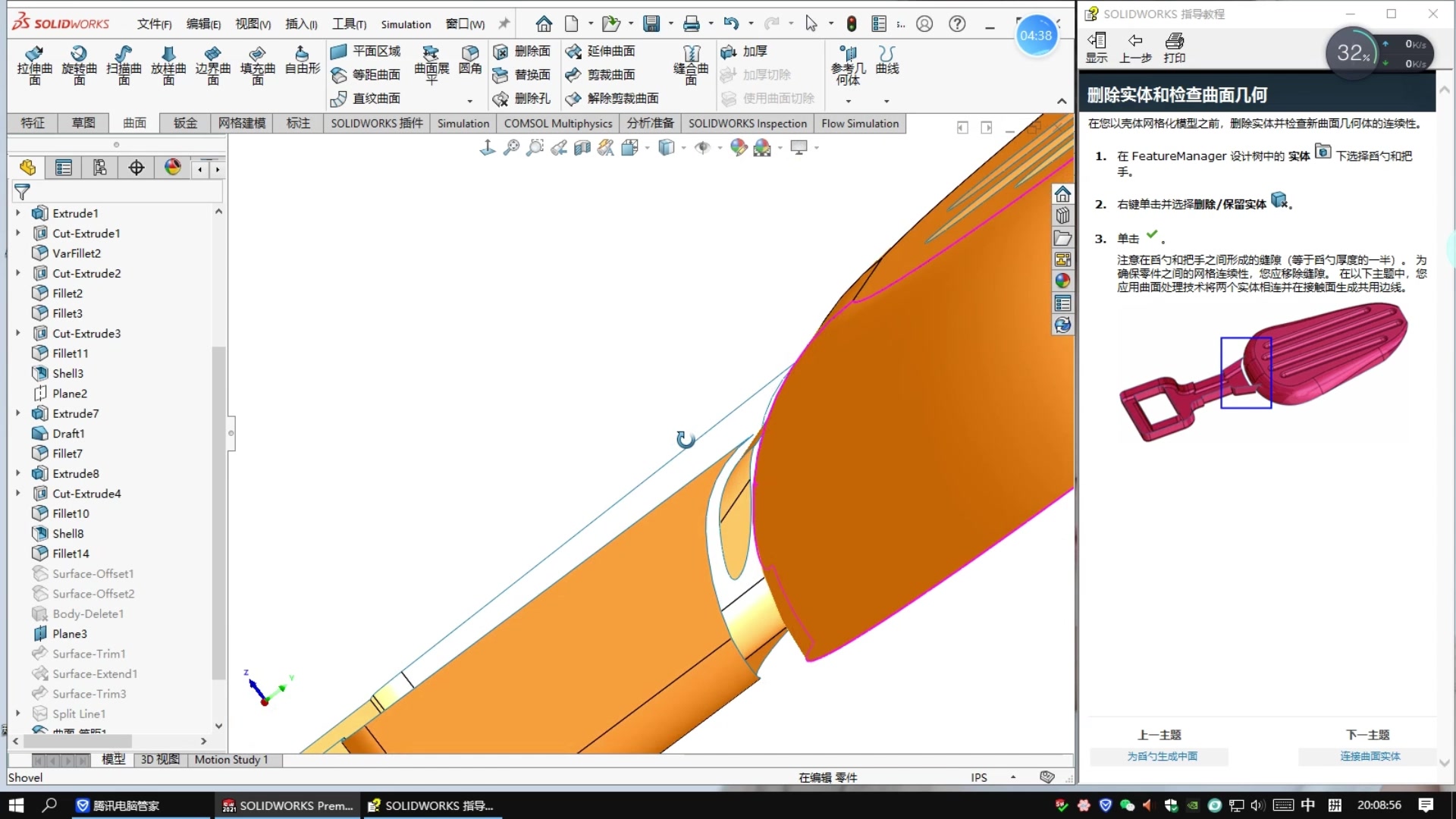The image size is (1456, 819).
Task: Open the Zoom to Fit tool
Action: tap(512, 148)
